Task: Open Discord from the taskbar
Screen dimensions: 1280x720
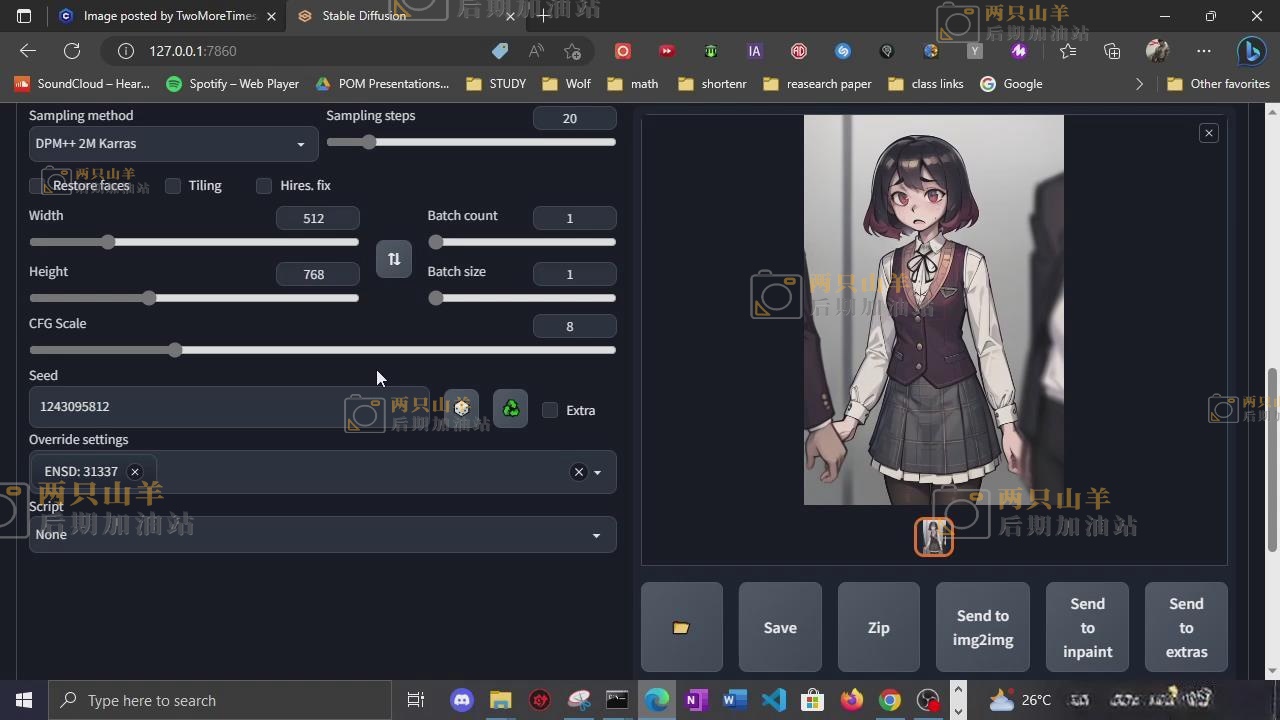Action: 461,700
